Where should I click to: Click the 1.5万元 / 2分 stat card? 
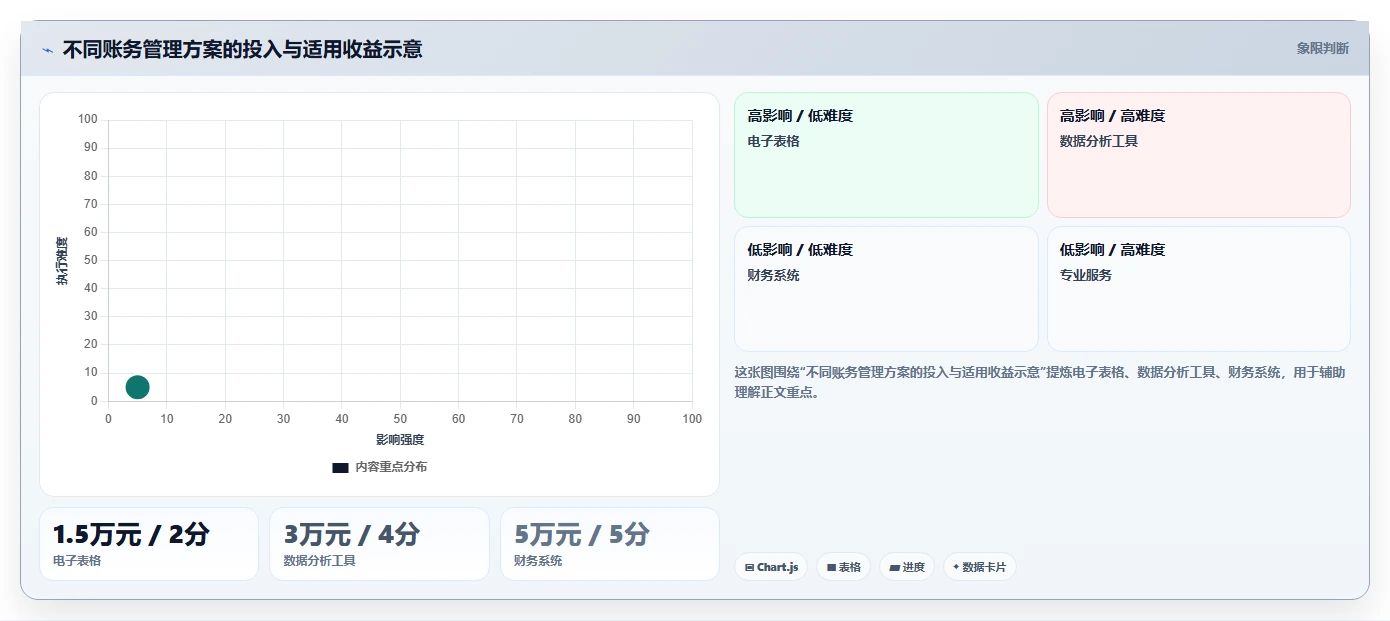(x=149, y=544)
